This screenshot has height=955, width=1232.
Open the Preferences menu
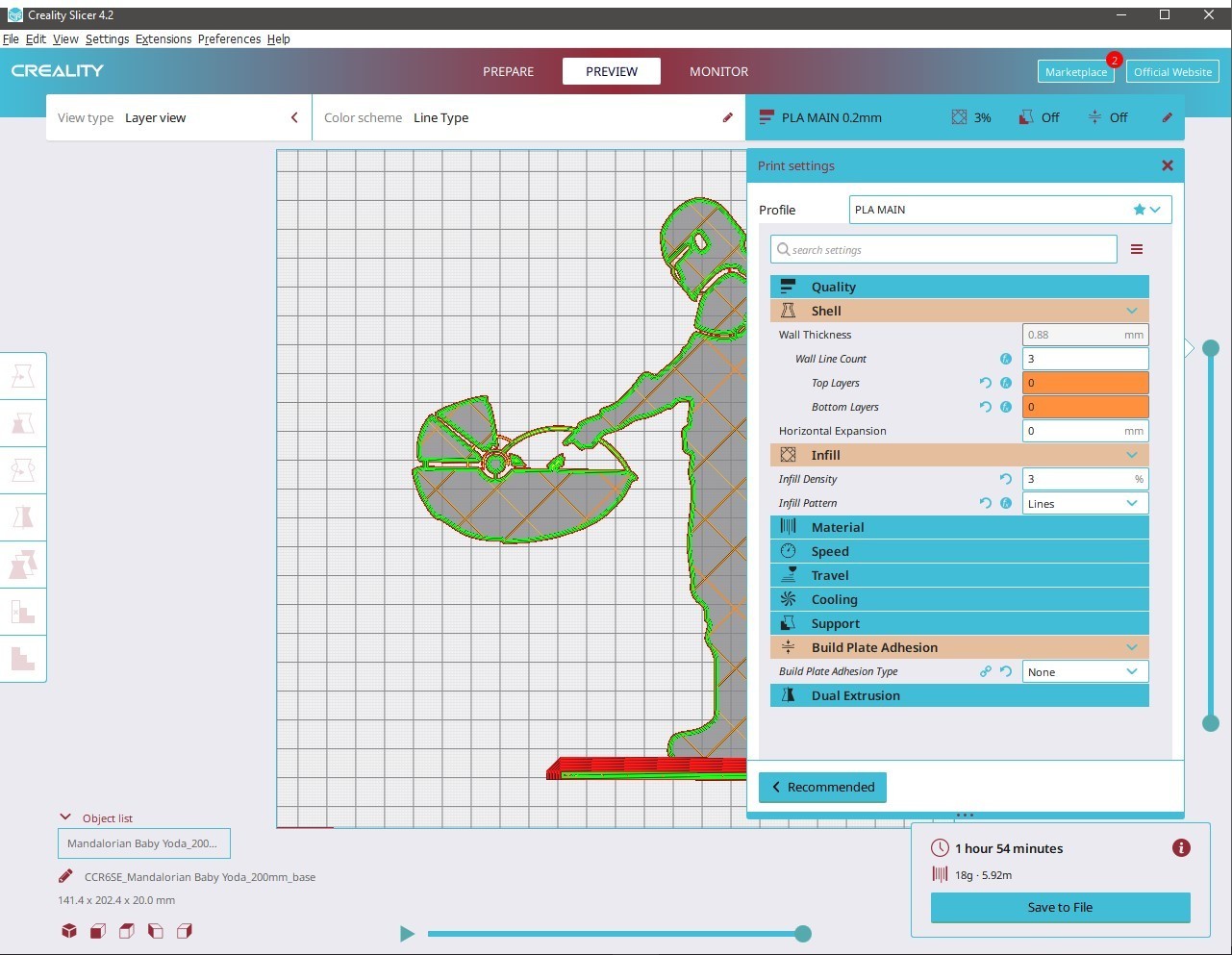point(229,39)
